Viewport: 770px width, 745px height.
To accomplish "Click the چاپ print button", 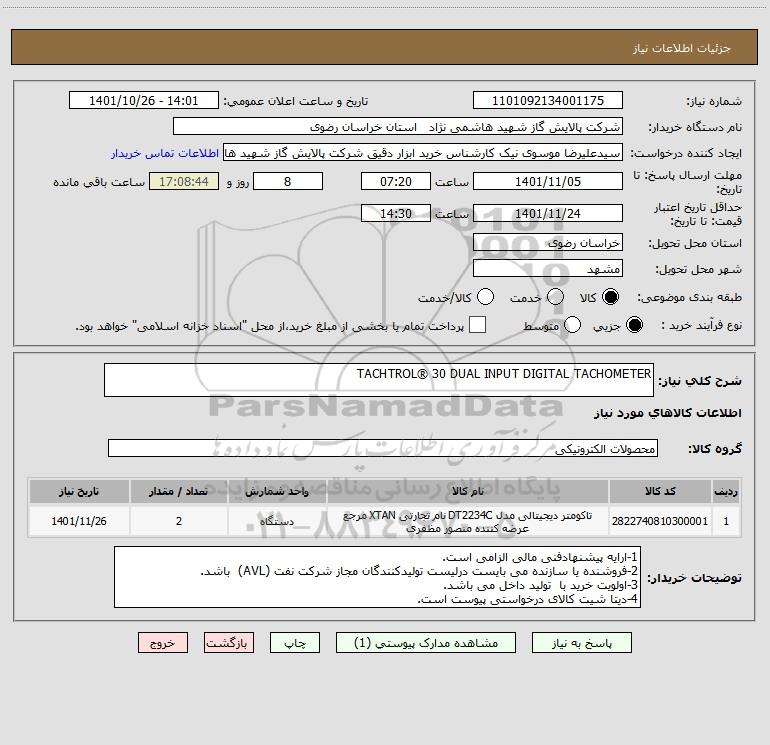I will [295, 643].
